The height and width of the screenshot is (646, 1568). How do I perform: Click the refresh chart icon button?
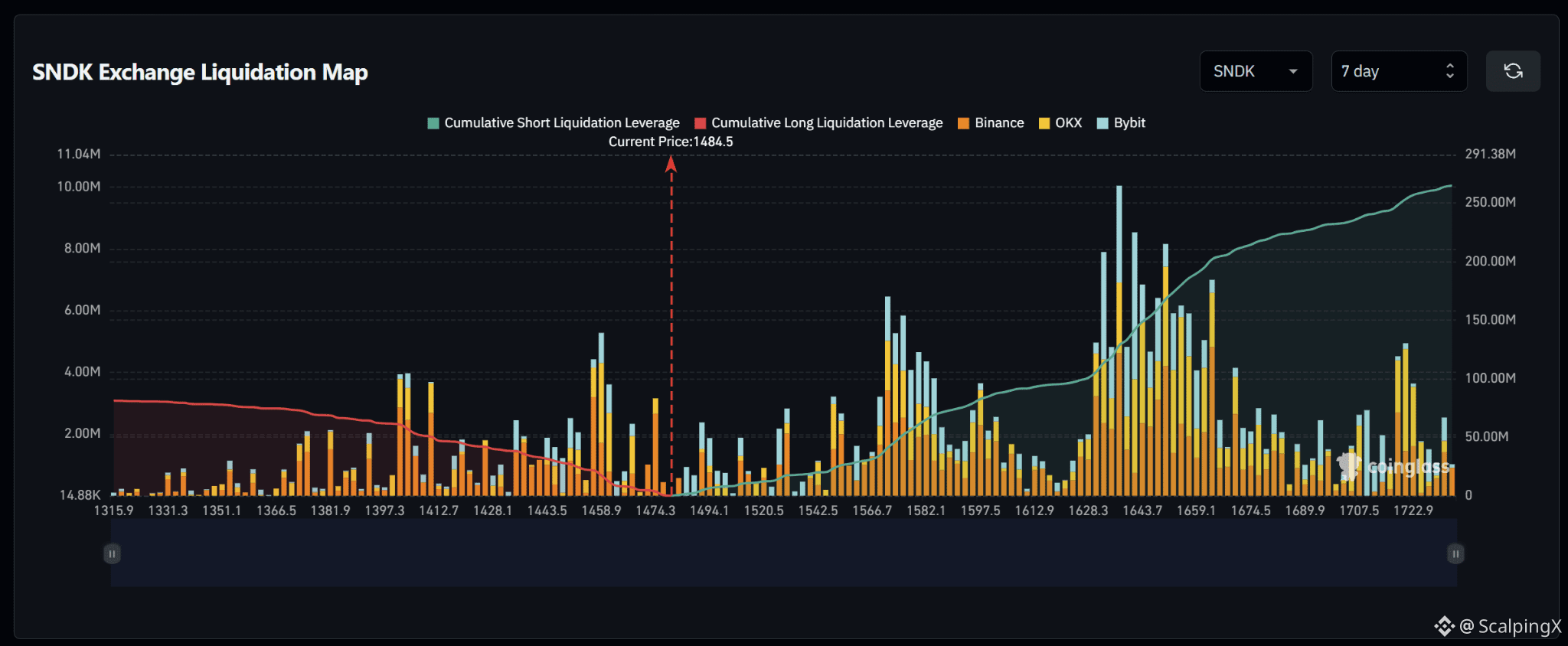pos(1513,71)
